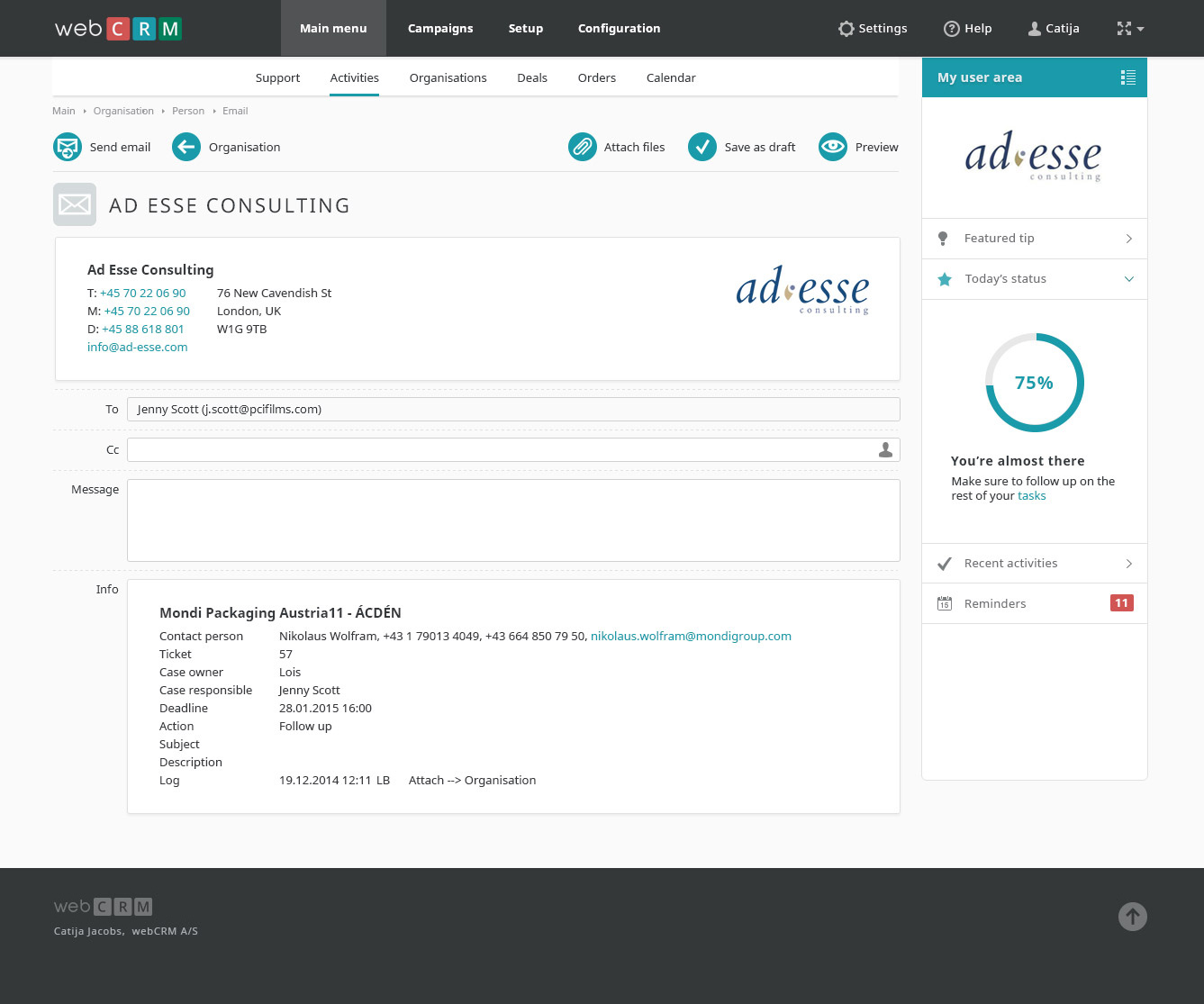Screen dimensions: 1204x1004
Task: Click the checkmark Save as draft icon
Action: point(702,147)
